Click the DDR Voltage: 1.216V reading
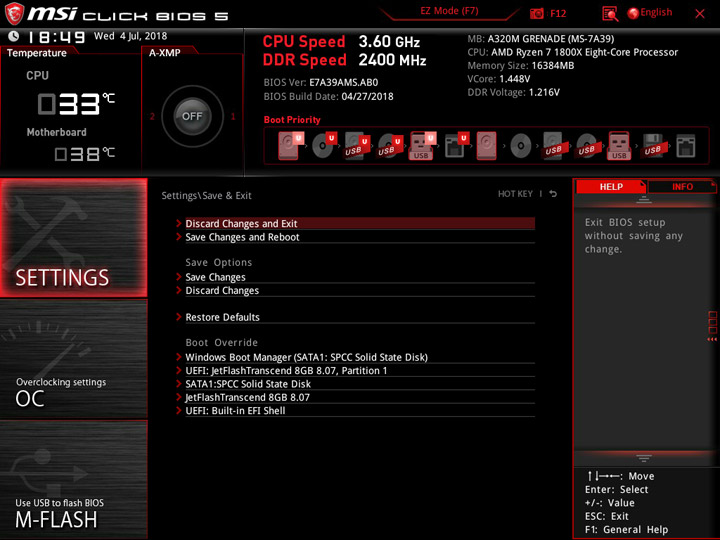The height and width of the screenshot is (540, 720). point(513,92)
